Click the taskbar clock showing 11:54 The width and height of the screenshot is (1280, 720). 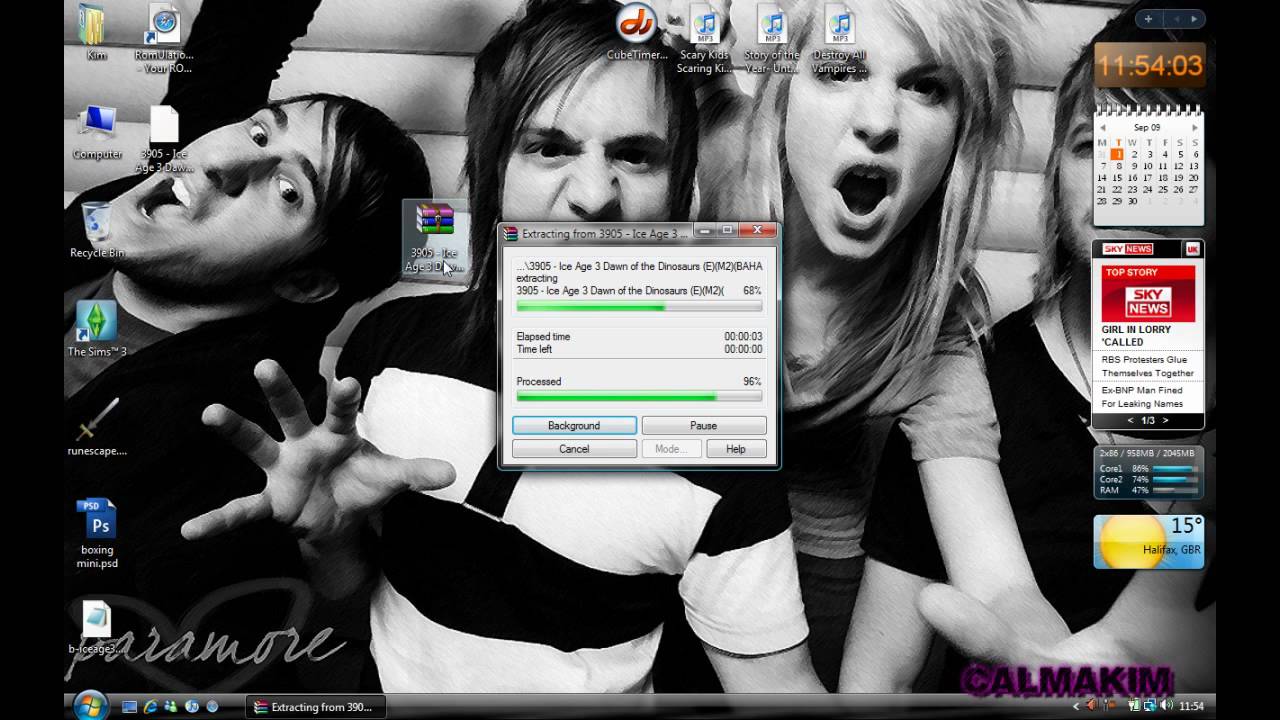(1191, 706)
